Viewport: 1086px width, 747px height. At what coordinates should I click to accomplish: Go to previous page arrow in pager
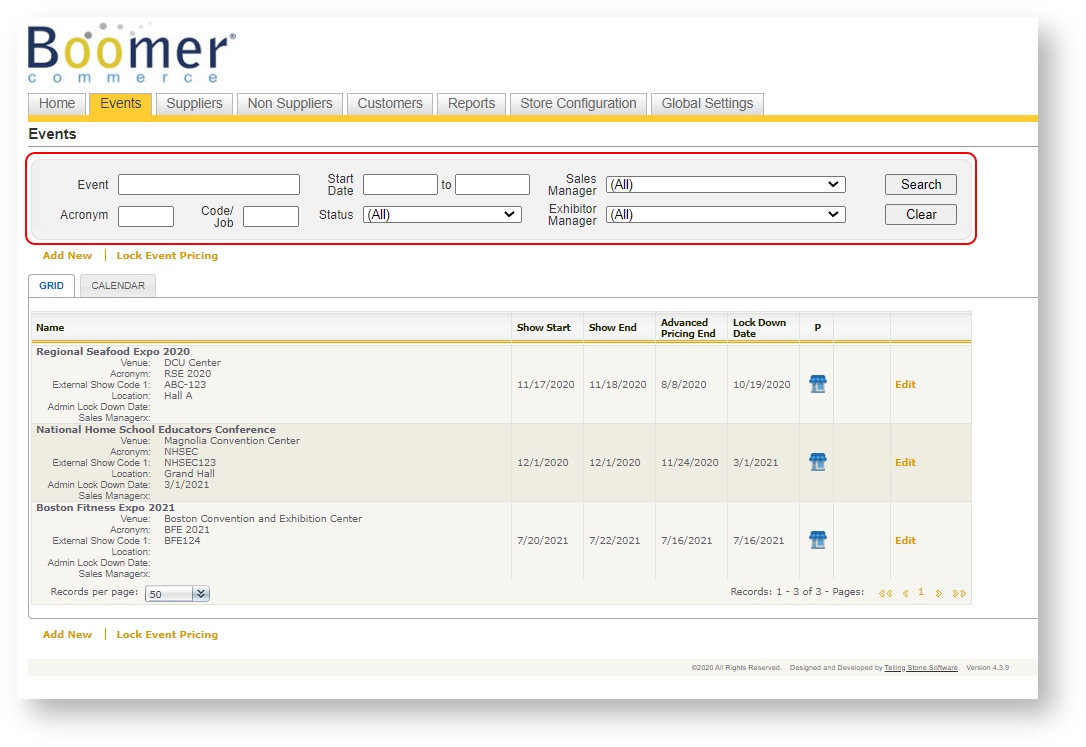[905, 593]
